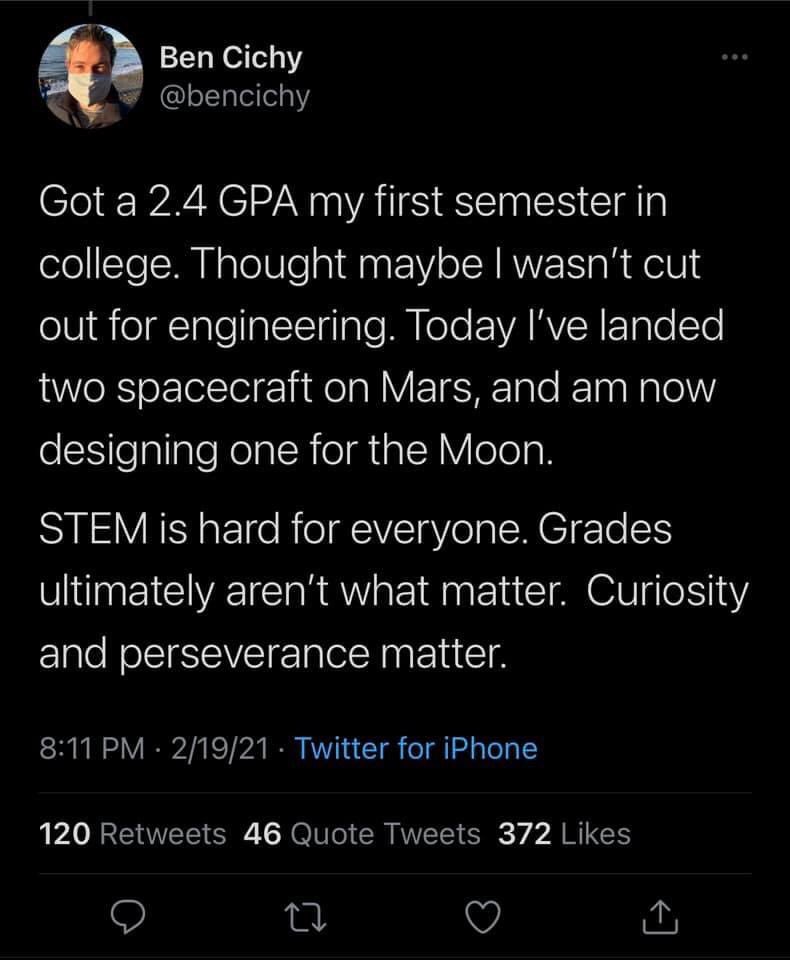790x960 pixels.
Task: Open the @bencichy handle
Action: tap(235, 96)
